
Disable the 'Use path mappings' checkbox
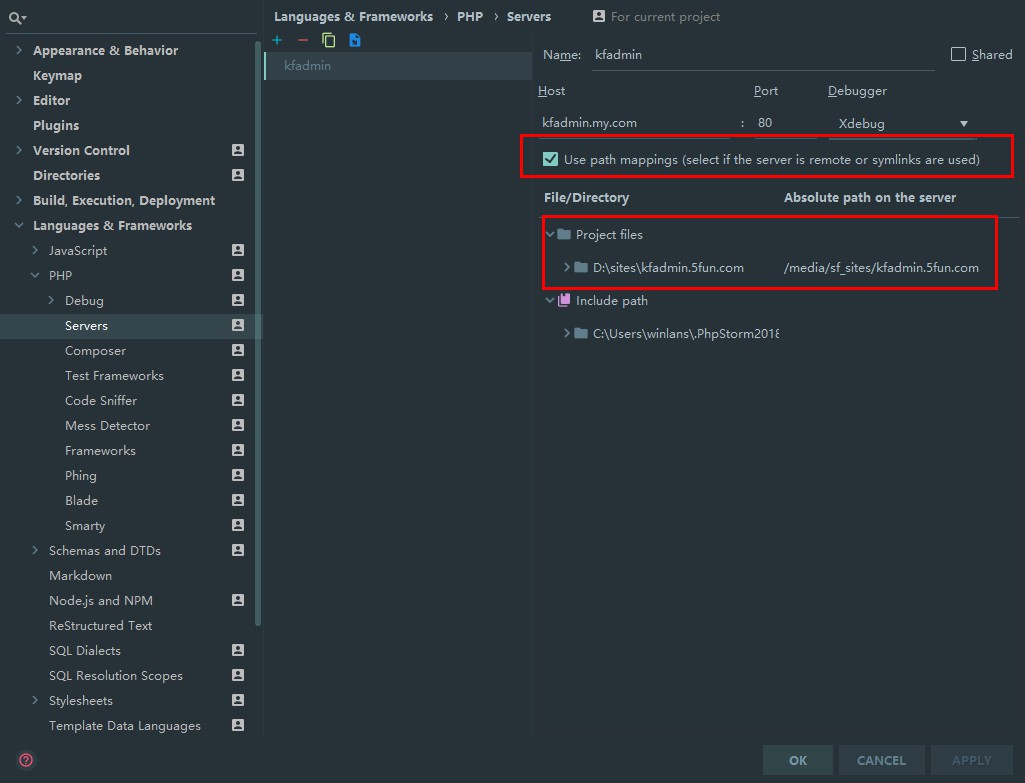(x=548, y=159)
